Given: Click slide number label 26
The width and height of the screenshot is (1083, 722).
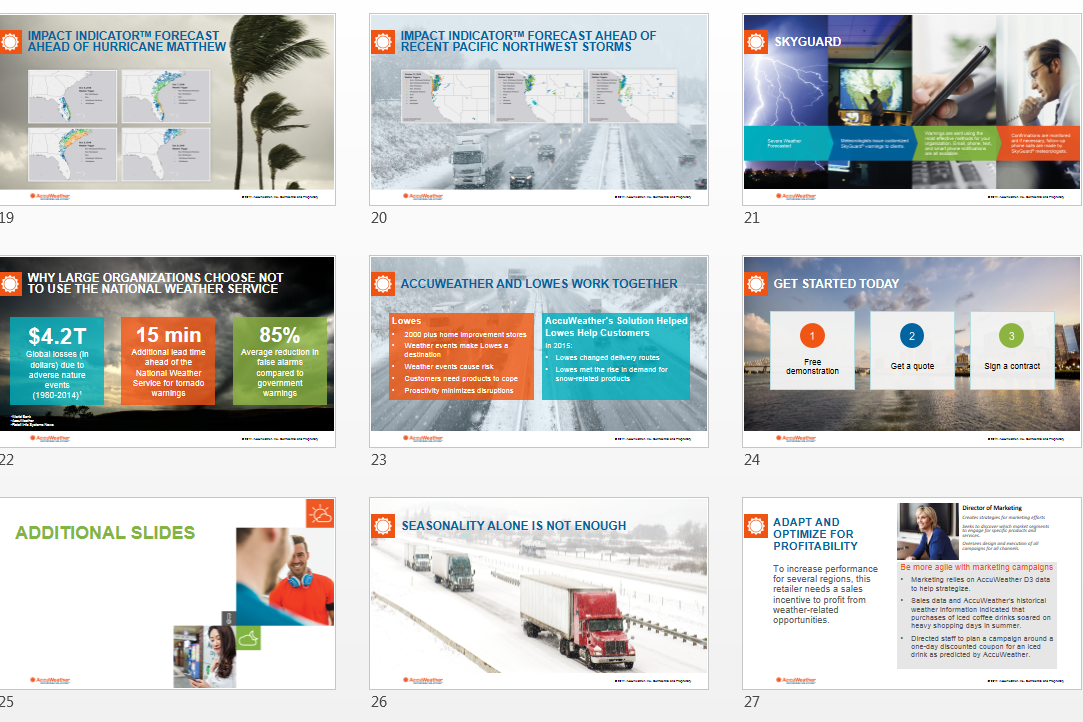Looking at the screenshot, I should click(x=378, y=701).
